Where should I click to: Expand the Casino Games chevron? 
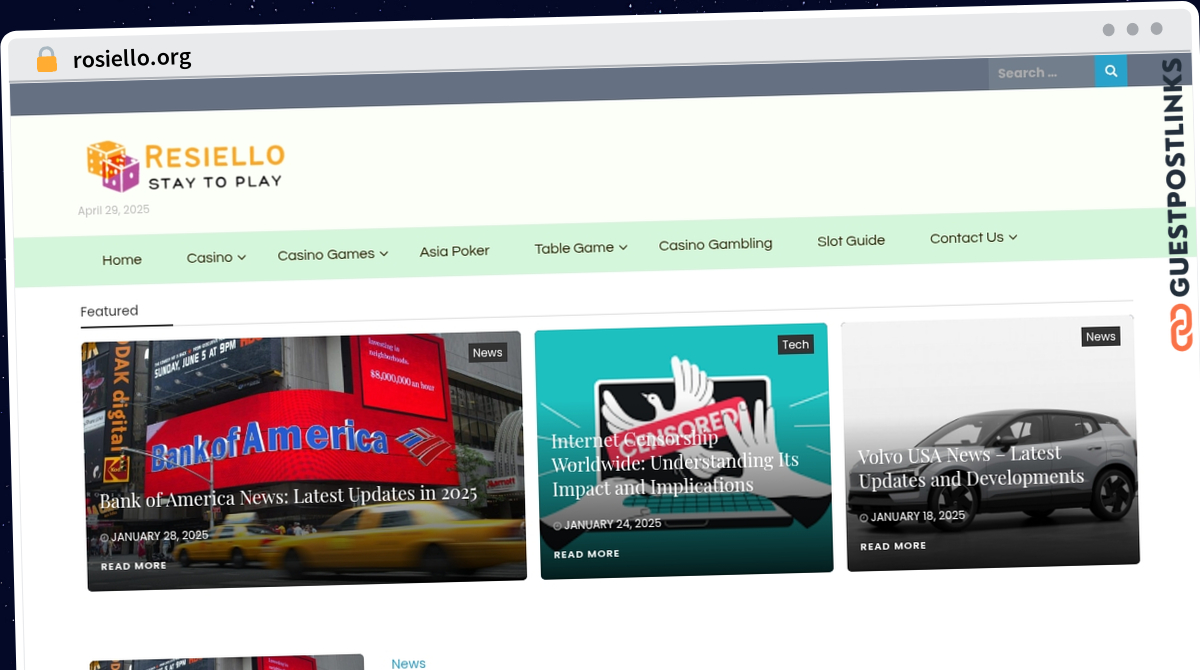(383, 254)
